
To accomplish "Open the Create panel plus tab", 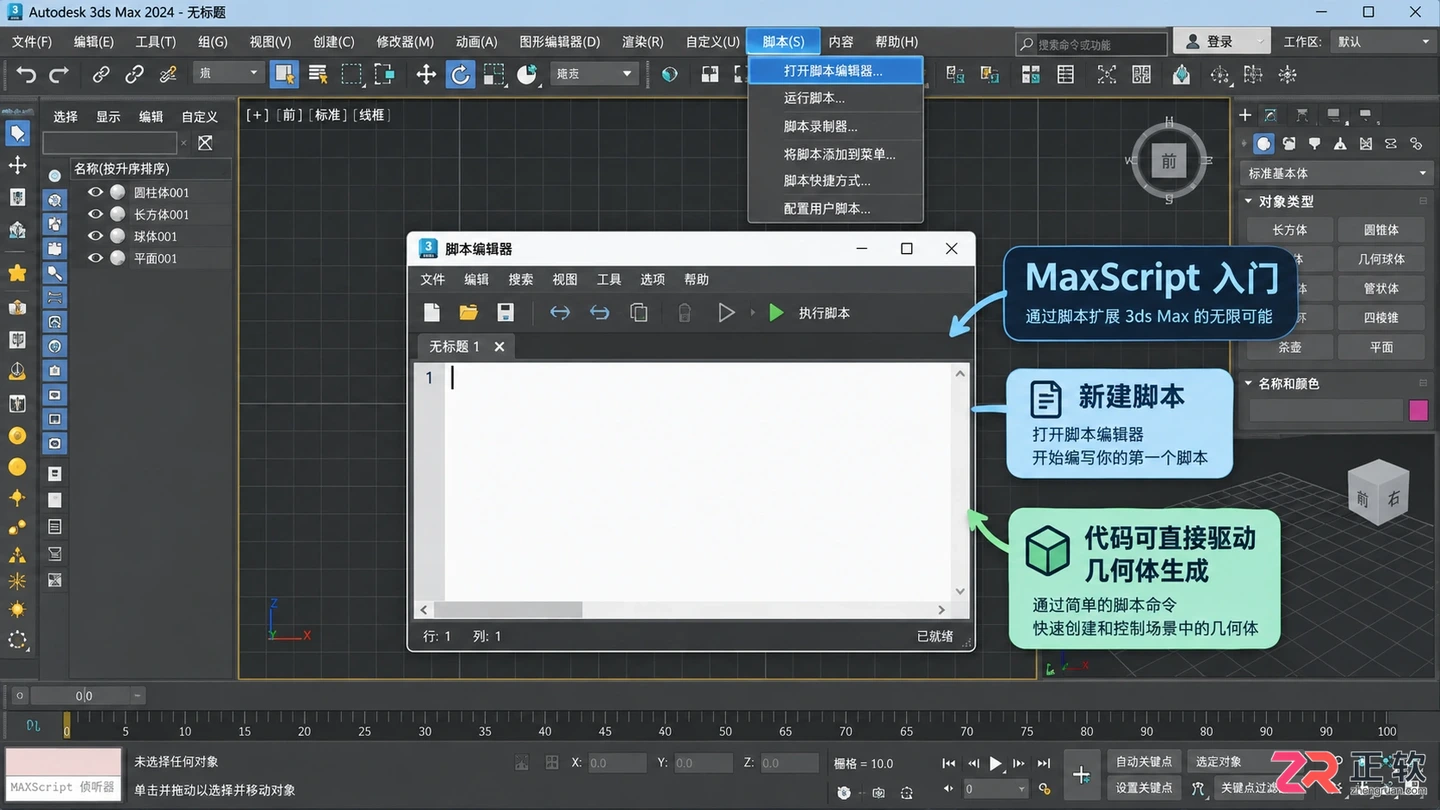I will [1246, 116].
